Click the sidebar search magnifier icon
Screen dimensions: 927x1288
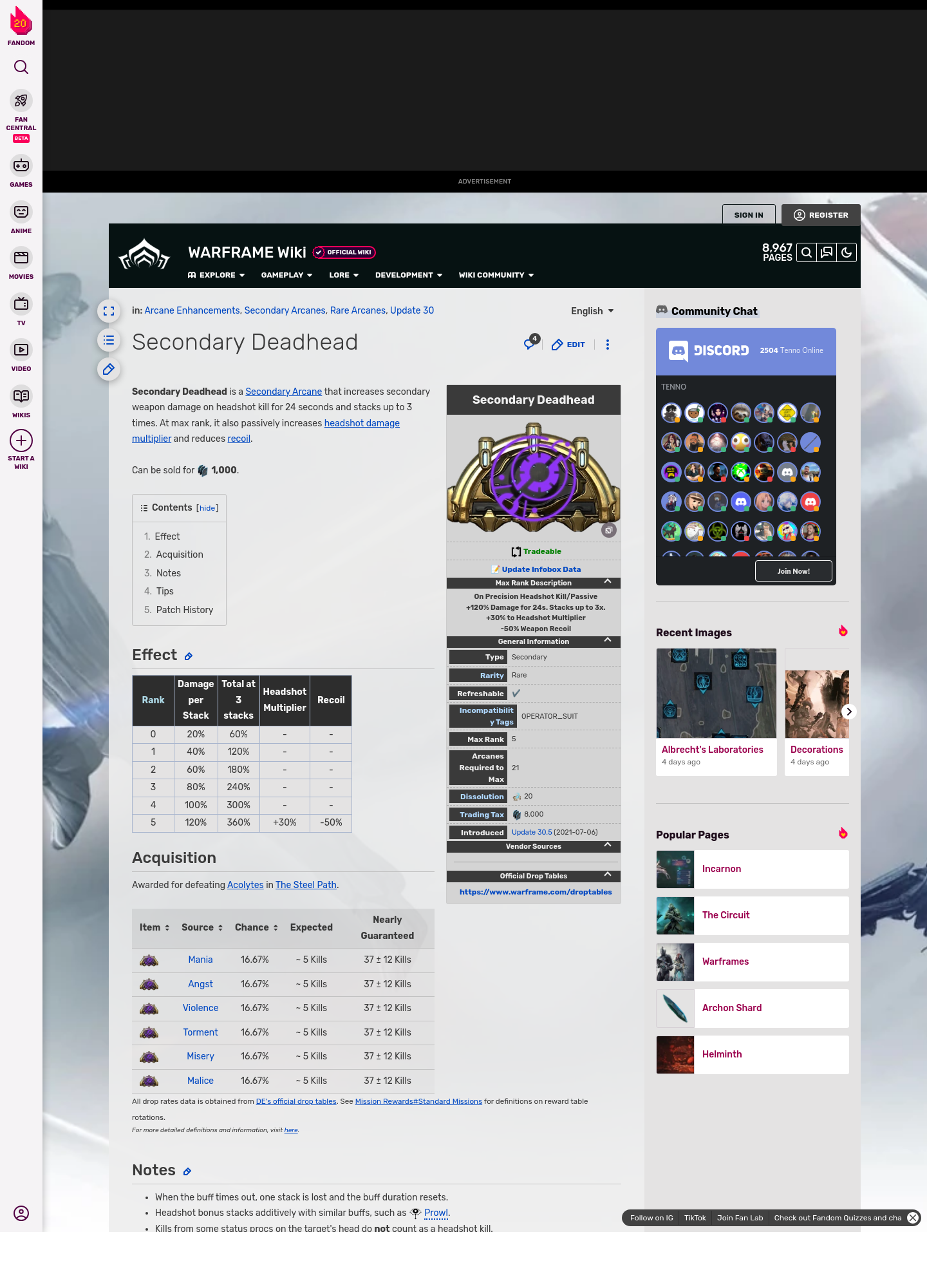click(x=21, y=67)
